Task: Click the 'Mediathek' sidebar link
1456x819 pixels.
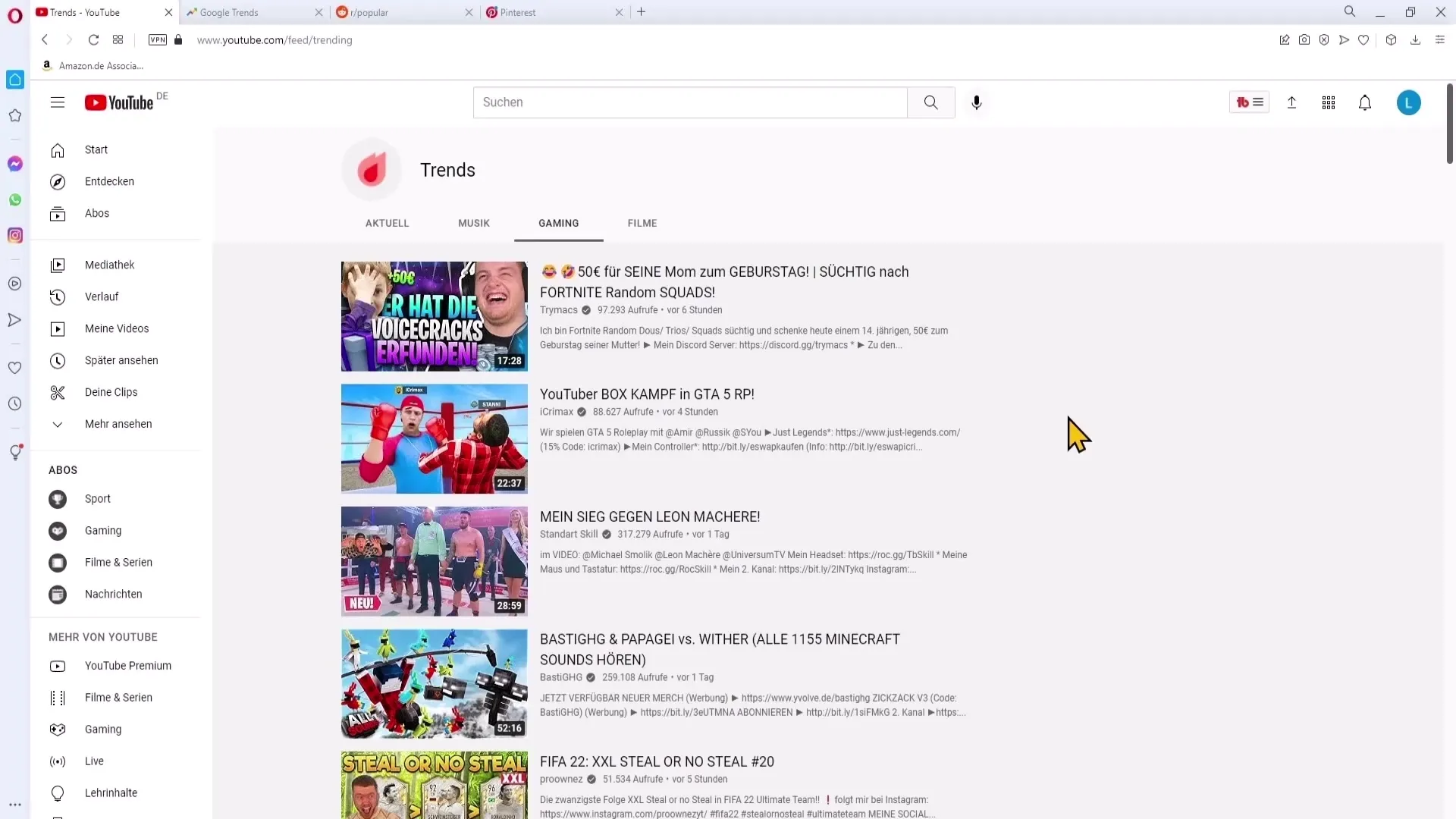Action: 110,265
